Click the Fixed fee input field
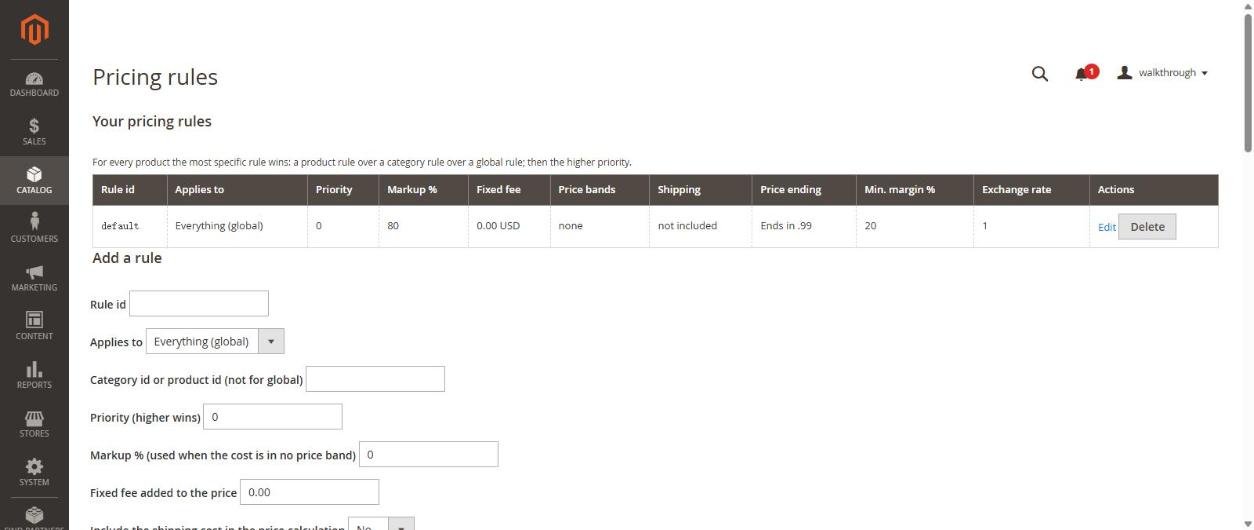The height and width of the screenshot is (530, 1254). (309, 492)
